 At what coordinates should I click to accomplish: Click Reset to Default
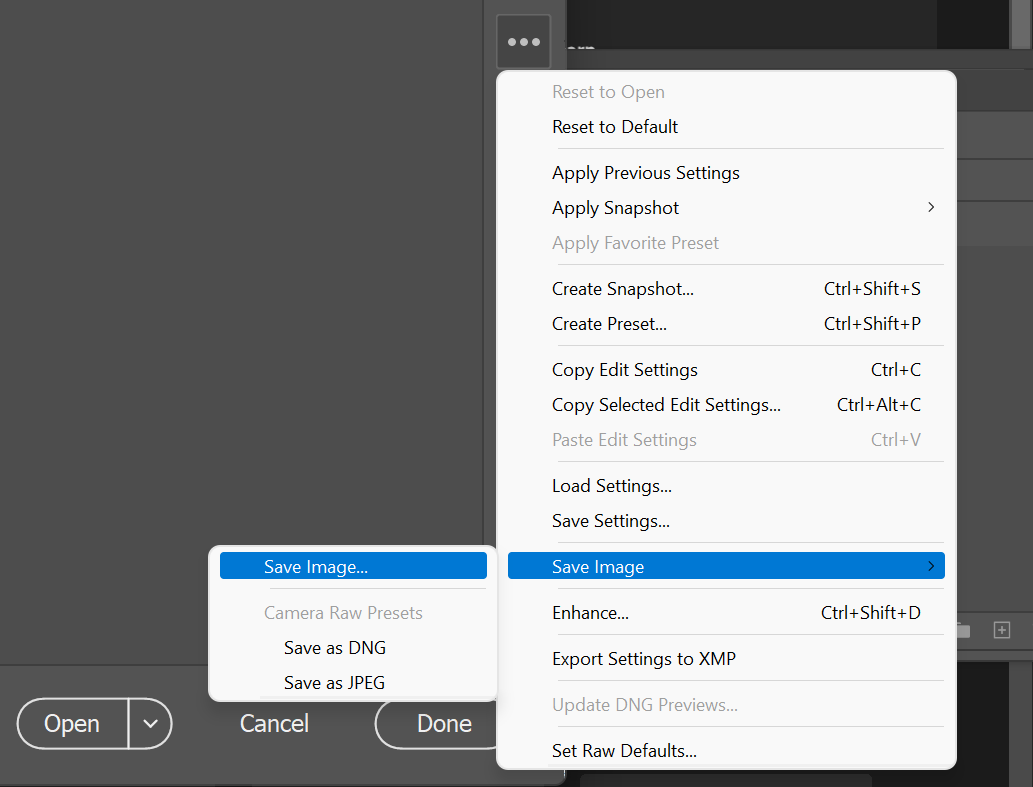coord(614,127)
